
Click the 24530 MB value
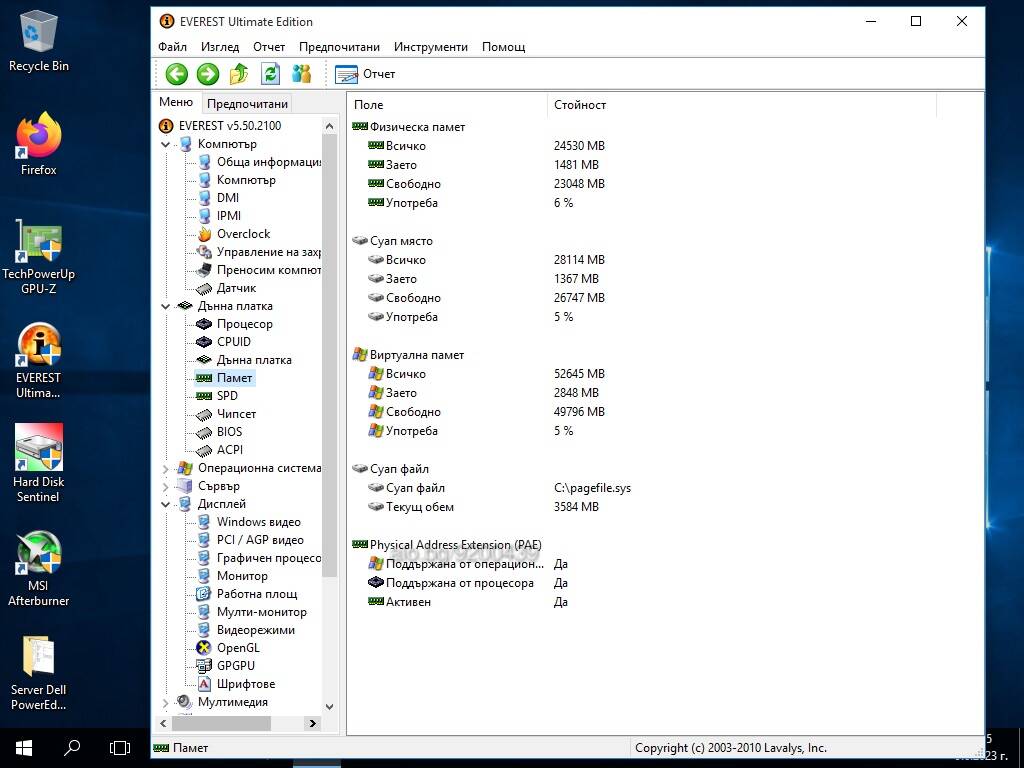(x=579, y=146)
